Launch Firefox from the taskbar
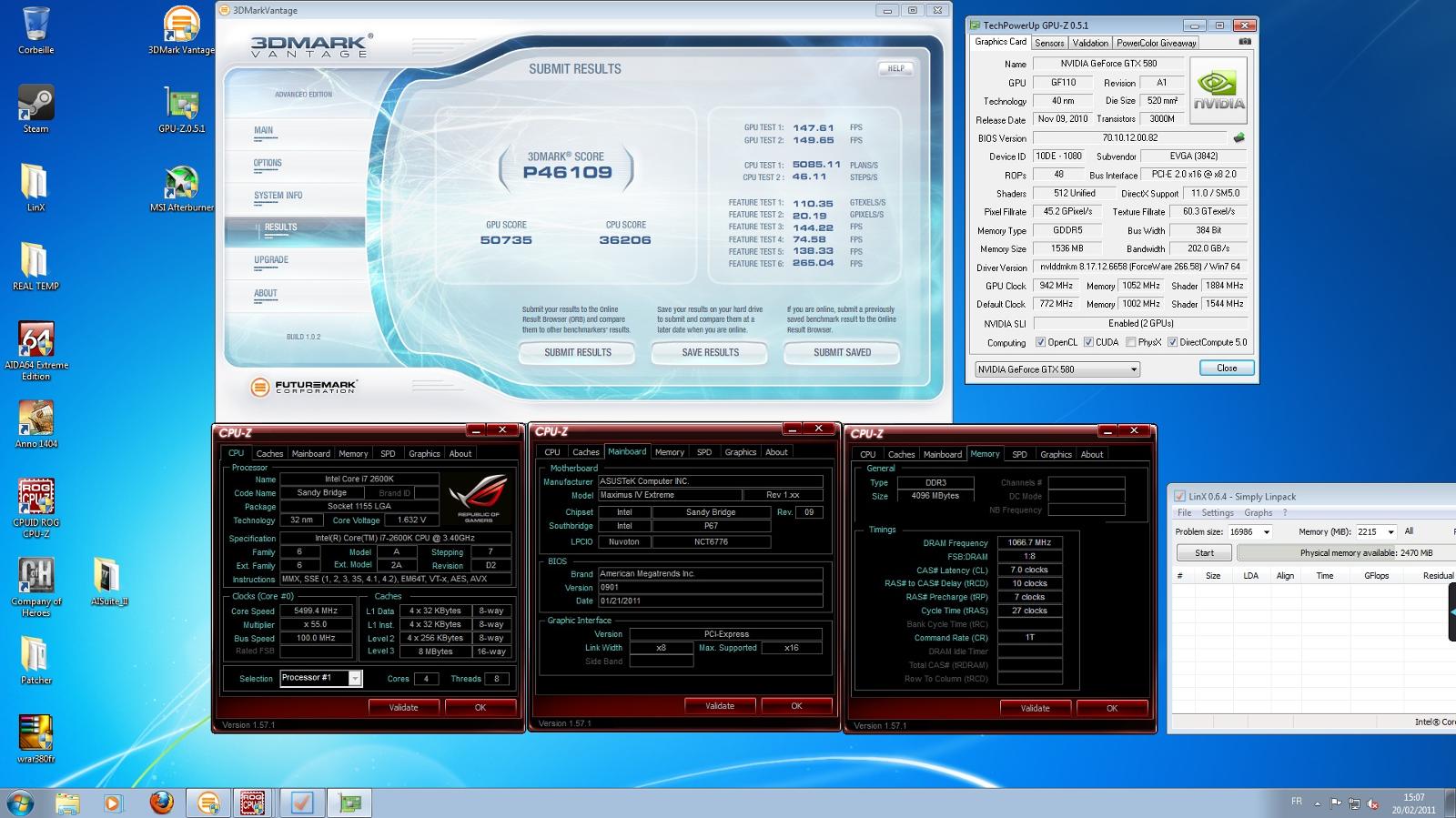Image resolution: width=1456 pixels, height=818 pixels. click(161, 803)
